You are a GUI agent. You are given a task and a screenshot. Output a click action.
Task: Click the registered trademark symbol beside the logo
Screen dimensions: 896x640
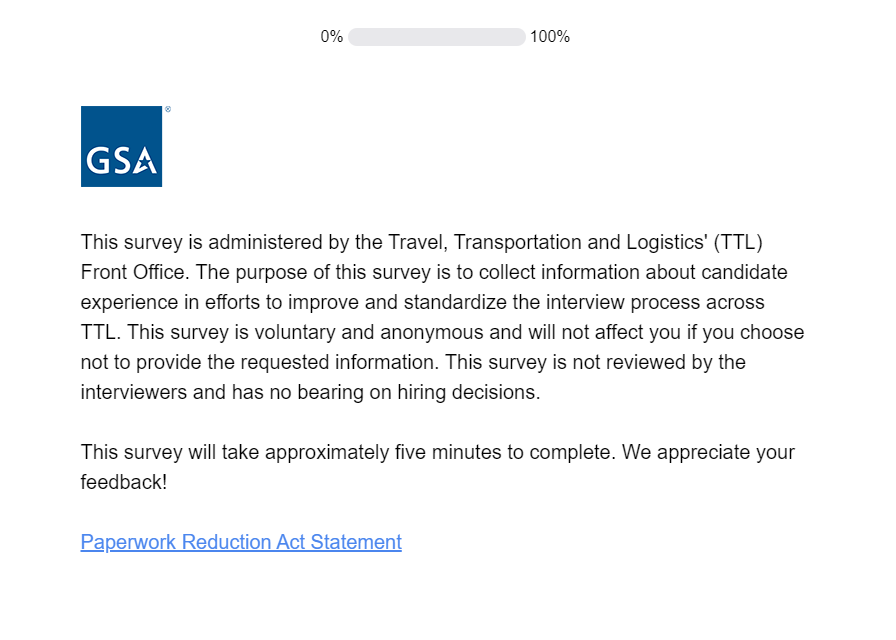click(167, 109)
